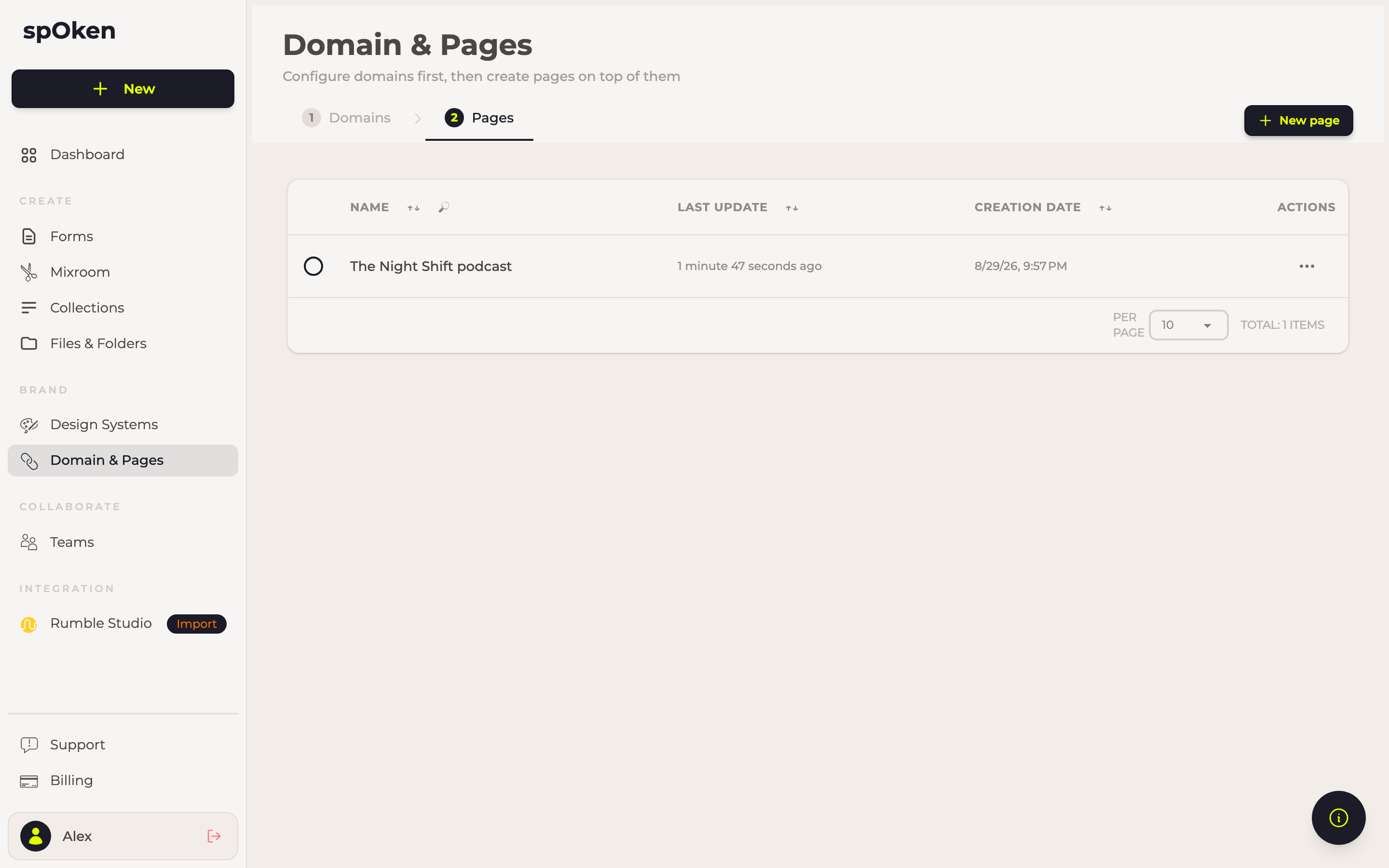Viewport: 1389px width, 868px height.
Task: Go to Collections in sidebar
Action: coord(123,308)
